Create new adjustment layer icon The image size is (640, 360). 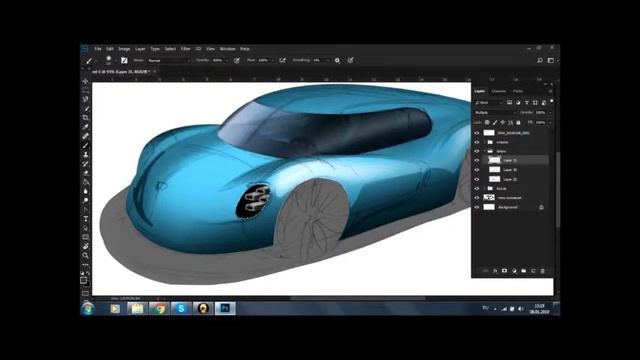(514, 271)
